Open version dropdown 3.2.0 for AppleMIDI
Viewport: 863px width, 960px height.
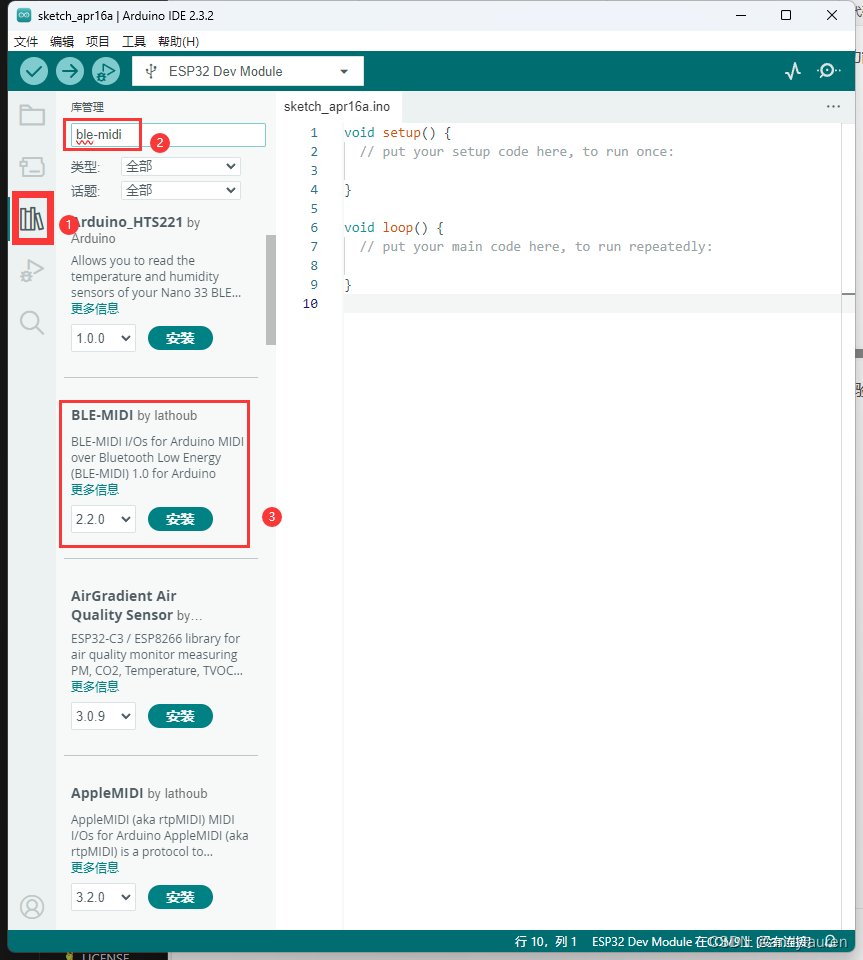coord(103,898)
